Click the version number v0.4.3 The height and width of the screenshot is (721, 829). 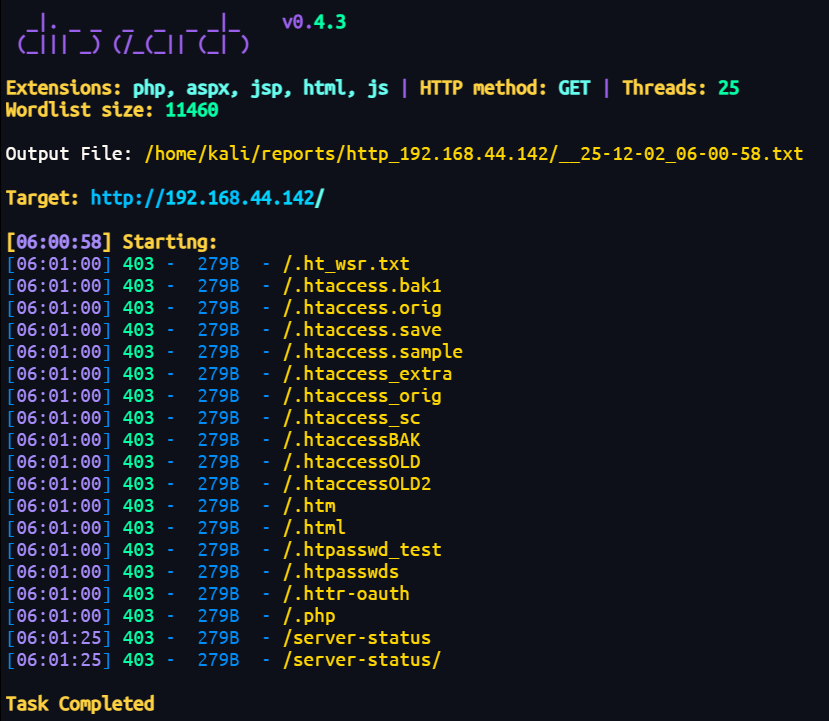pos(314,22)
